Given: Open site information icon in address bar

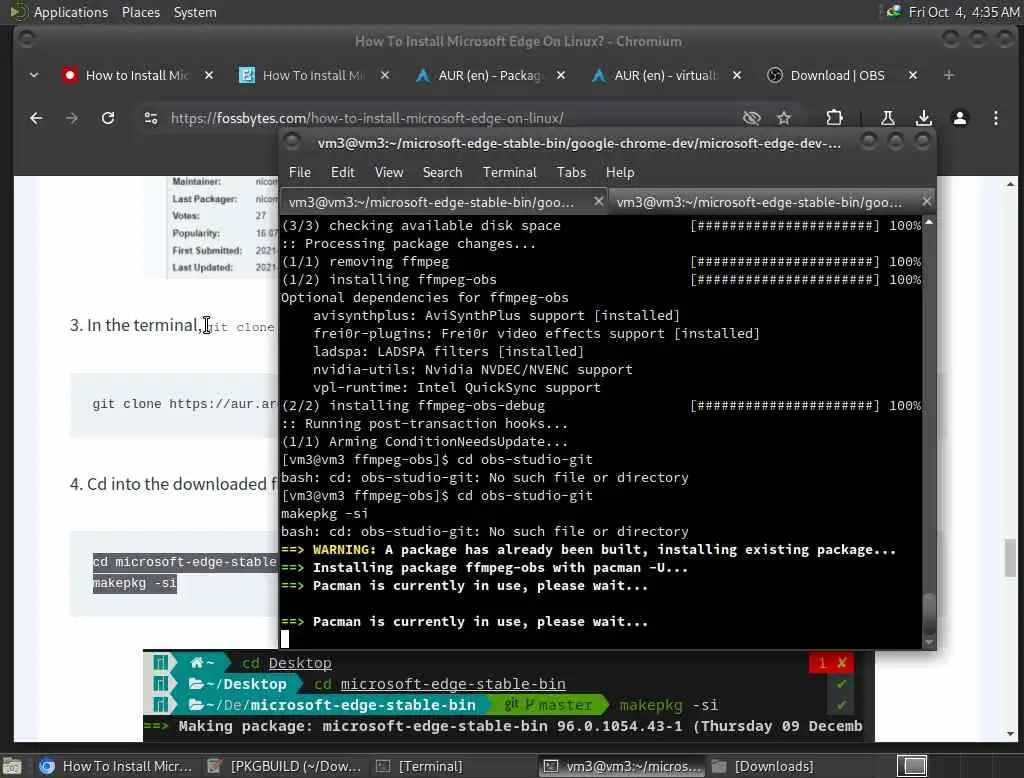Looking at the screenshot, I should tap(151, 118).
